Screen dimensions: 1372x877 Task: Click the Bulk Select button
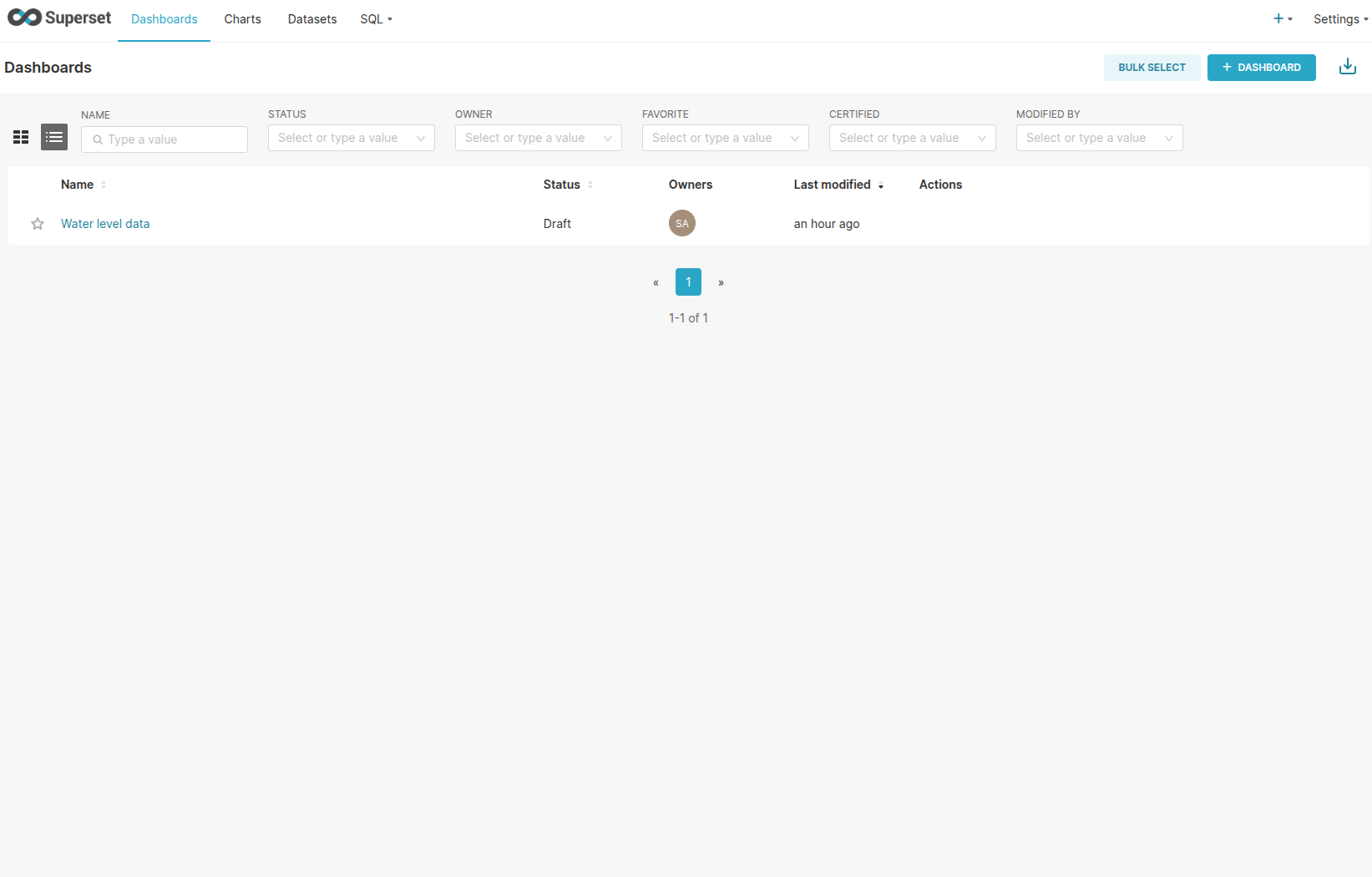click(x=1152, y=68)
